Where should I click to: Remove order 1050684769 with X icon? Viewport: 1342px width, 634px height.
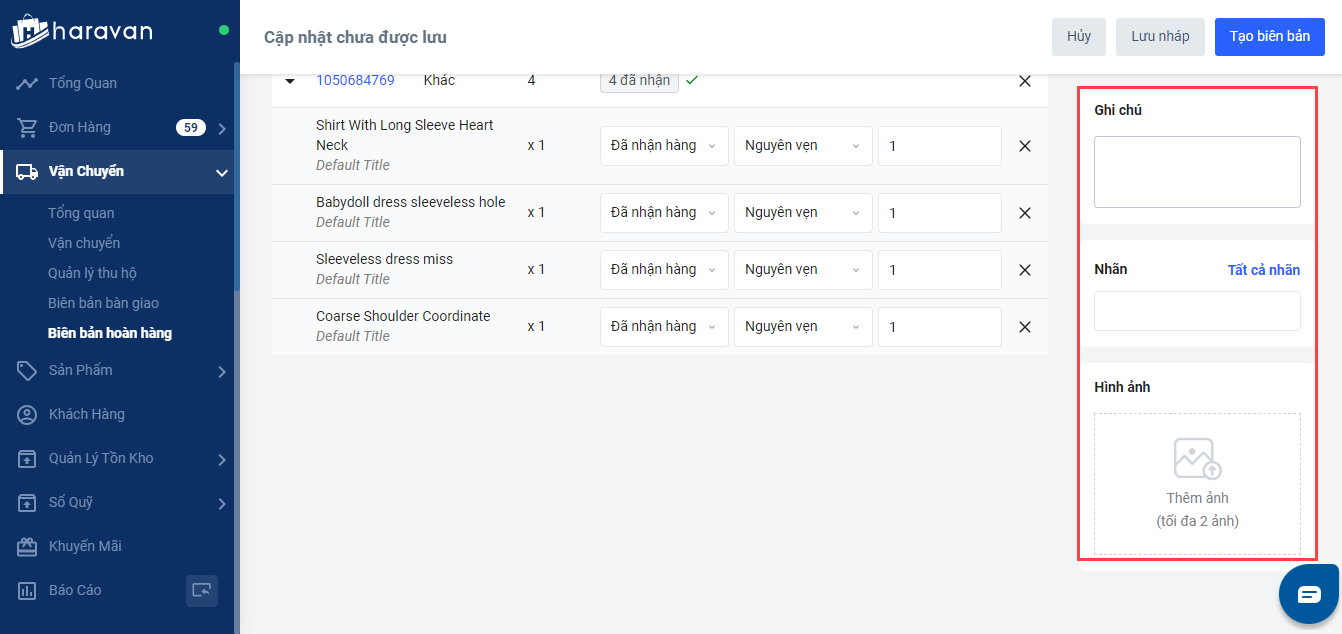[x=1024, y=81]
